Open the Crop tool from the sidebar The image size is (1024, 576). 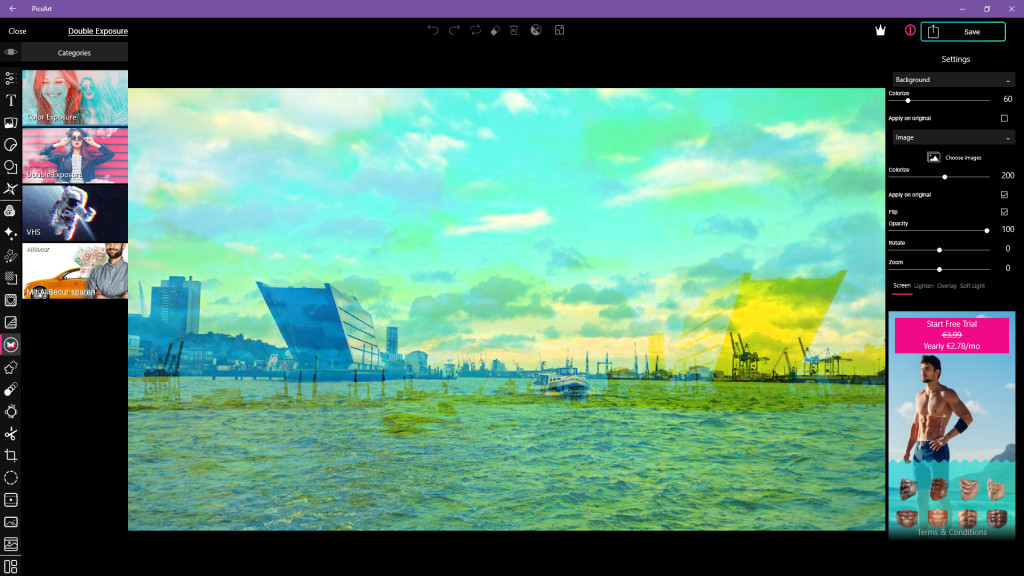click(10, 455)
